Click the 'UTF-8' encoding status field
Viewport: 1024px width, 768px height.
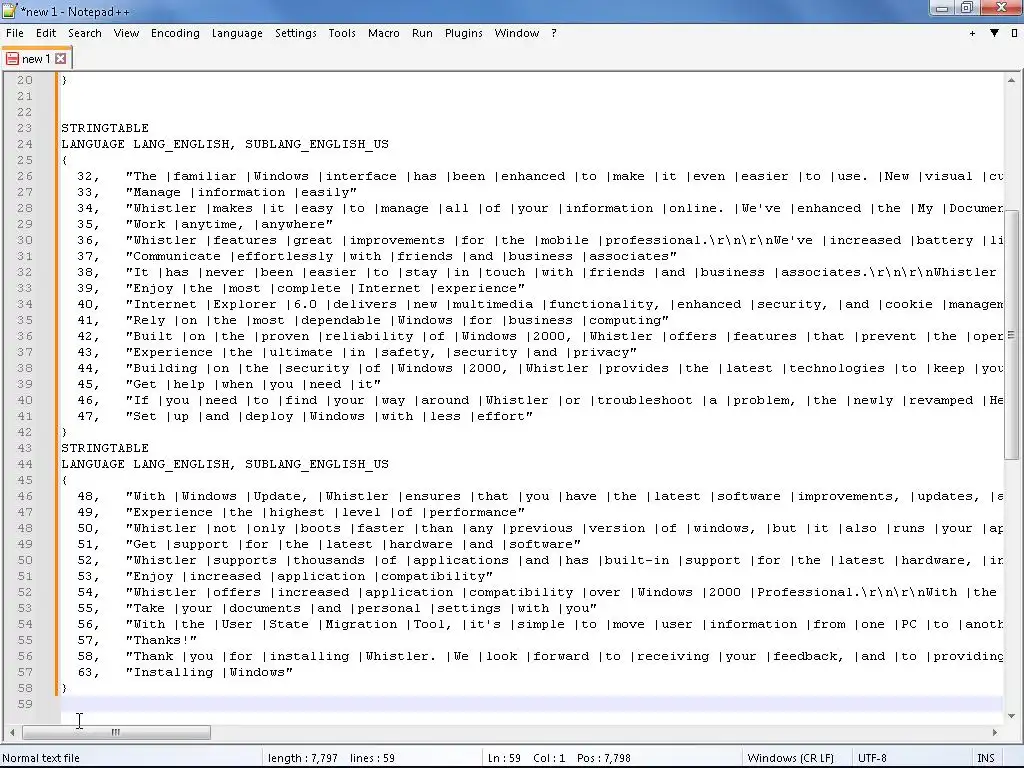point(872,758)
